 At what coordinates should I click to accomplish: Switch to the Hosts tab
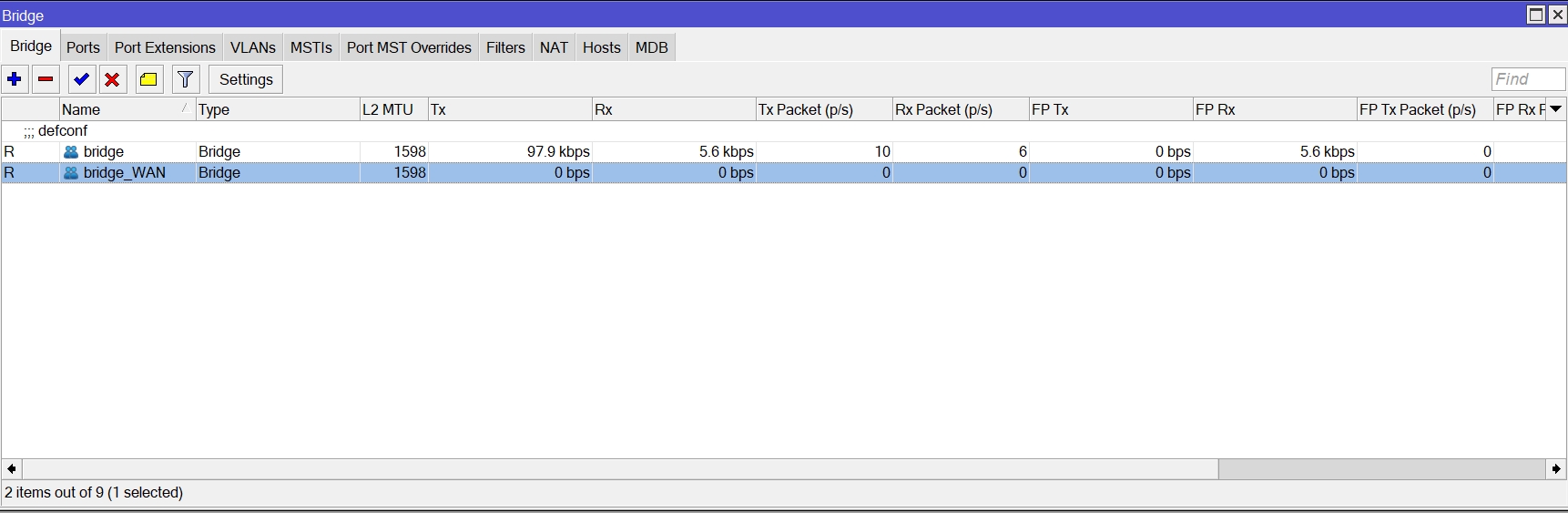point(601,47)
